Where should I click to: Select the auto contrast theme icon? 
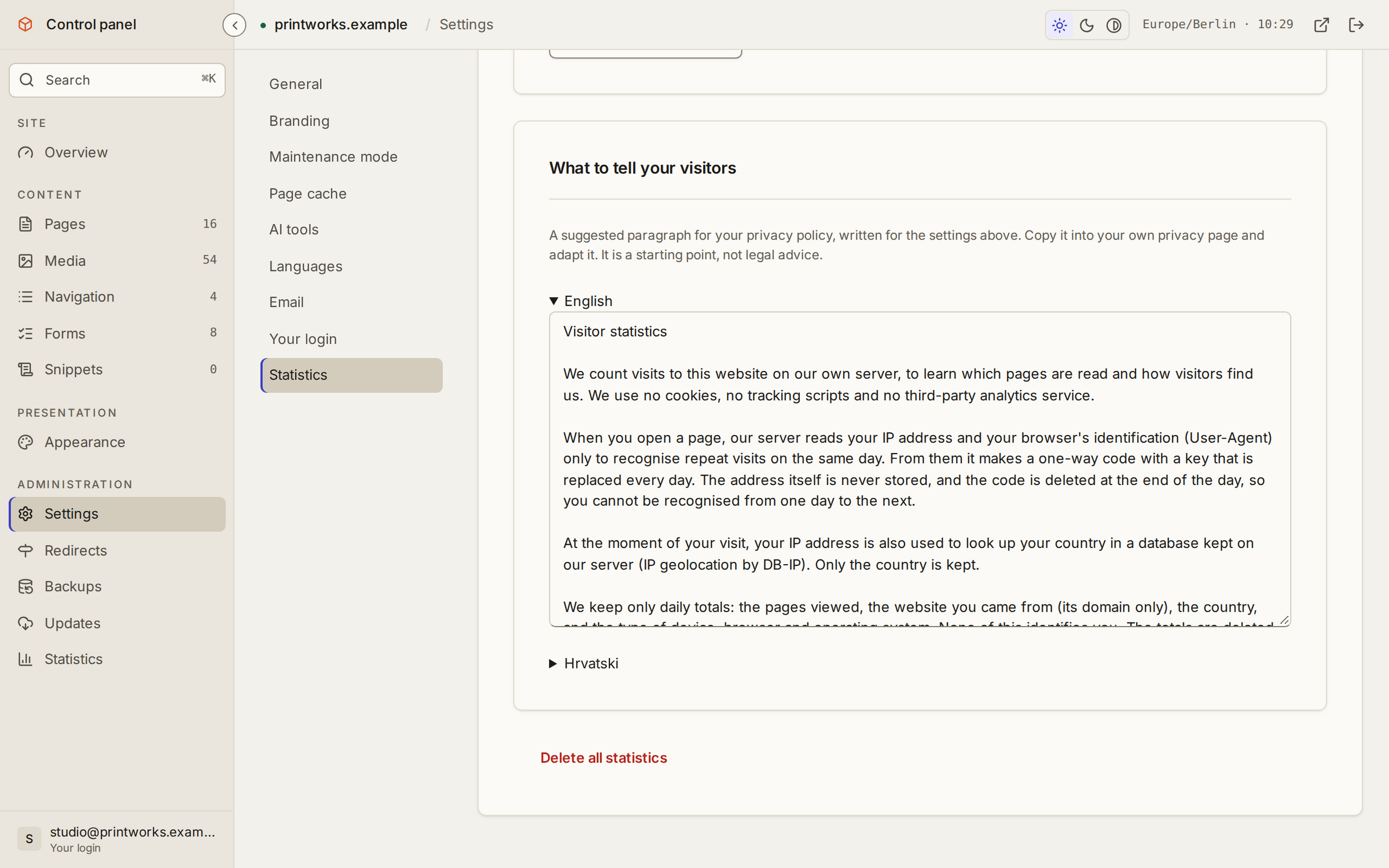[1114, 25]
